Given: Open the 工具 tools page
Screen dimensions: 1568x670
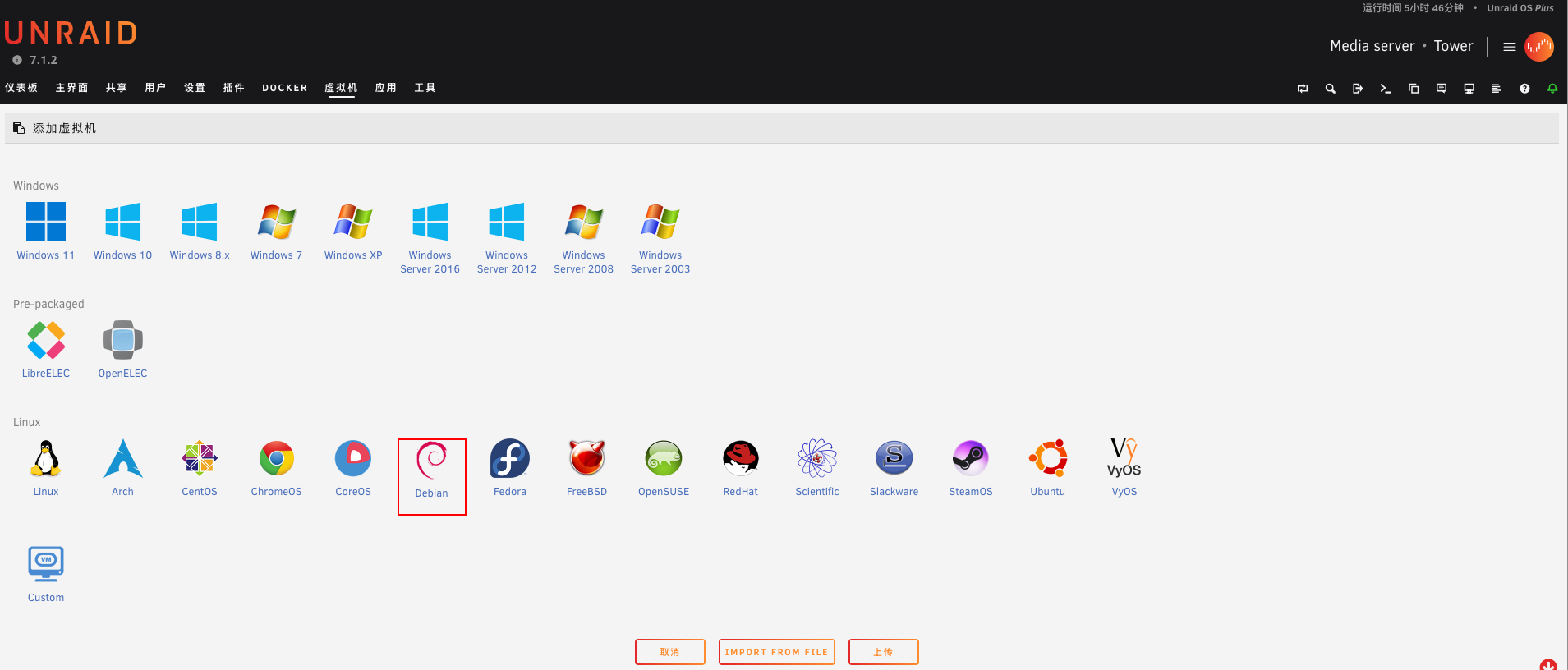Looking at the screenshot, I should click(x=425, y=88).
